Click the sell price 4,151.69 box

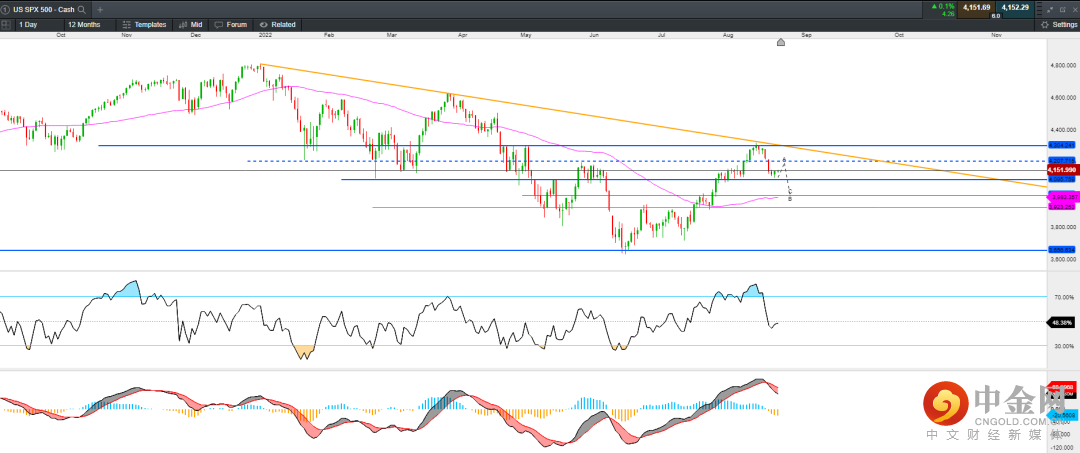(975, 8)
